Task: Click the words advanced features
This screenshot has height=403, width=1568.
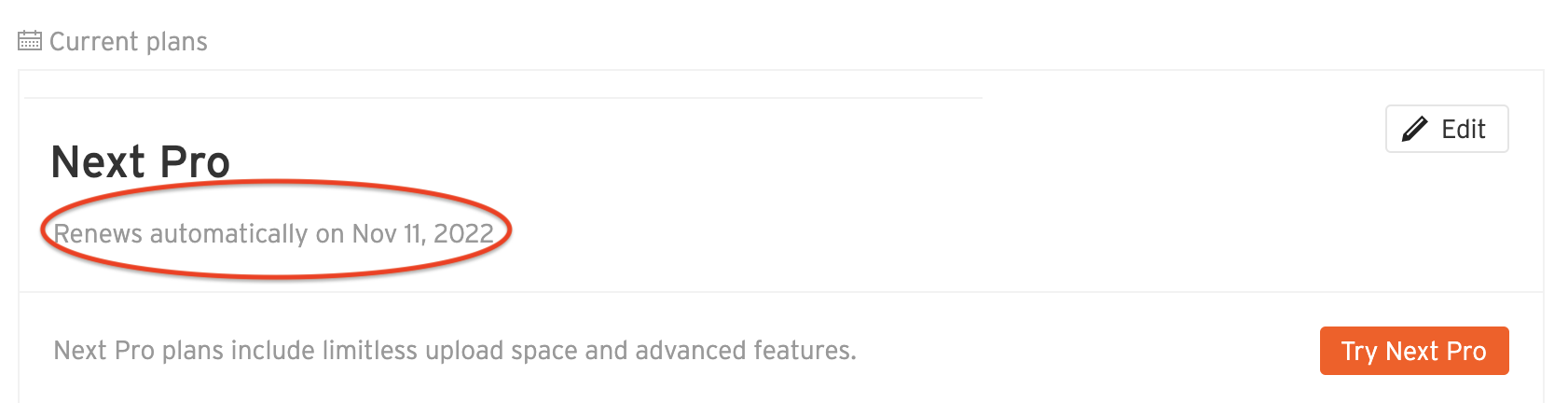Action: (x=745, y=351)
